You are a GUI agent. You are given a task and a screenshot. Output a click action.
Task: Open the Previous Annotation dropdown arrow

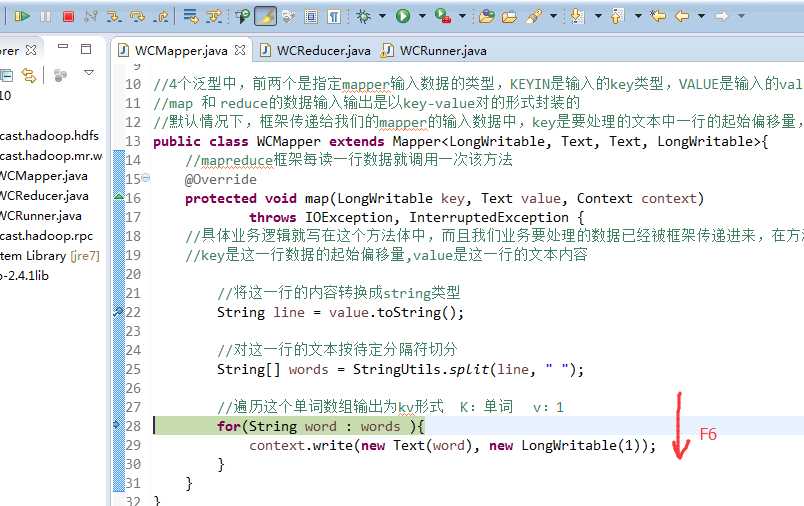[x=638, y=16]
